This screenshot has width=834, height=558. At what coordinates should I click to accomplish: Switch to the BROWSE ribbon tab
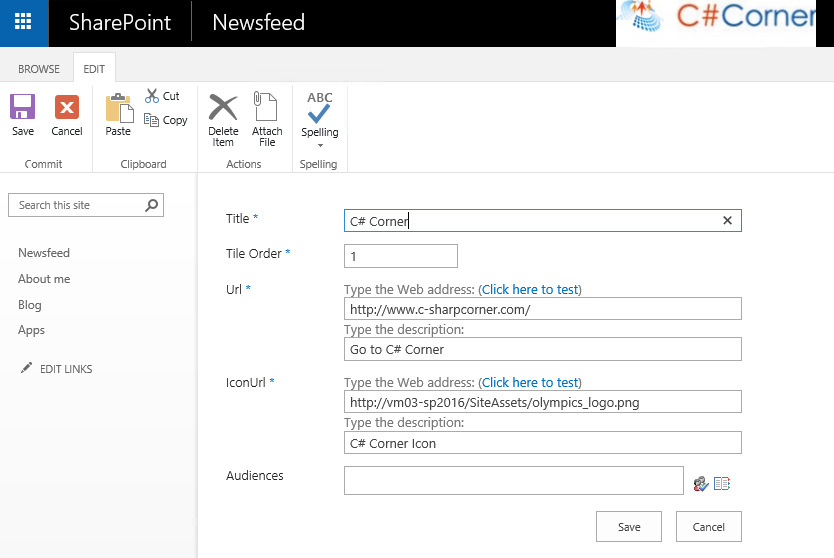click(x=39, y=69)
